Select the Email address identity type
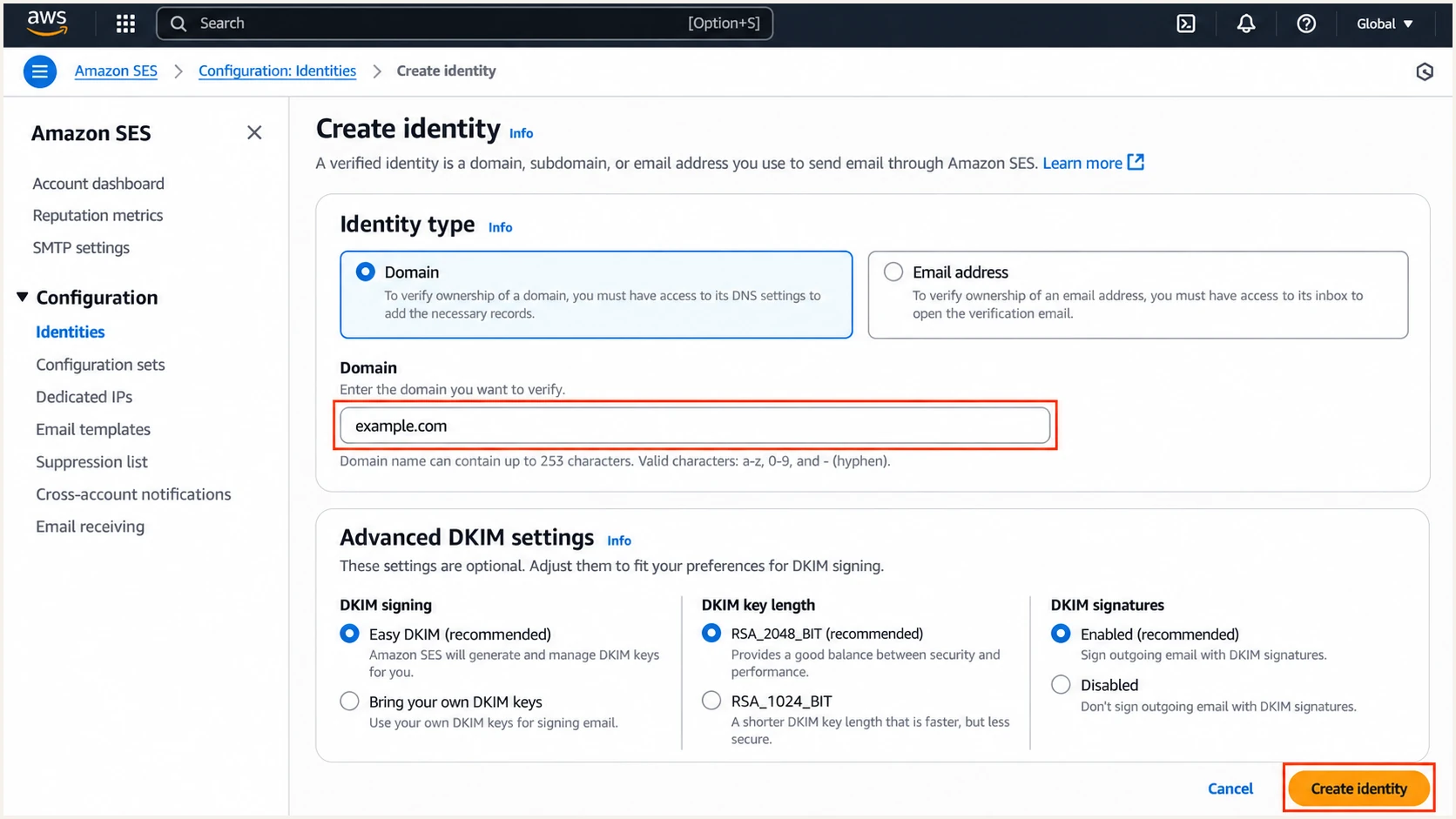 pos(893,272)
